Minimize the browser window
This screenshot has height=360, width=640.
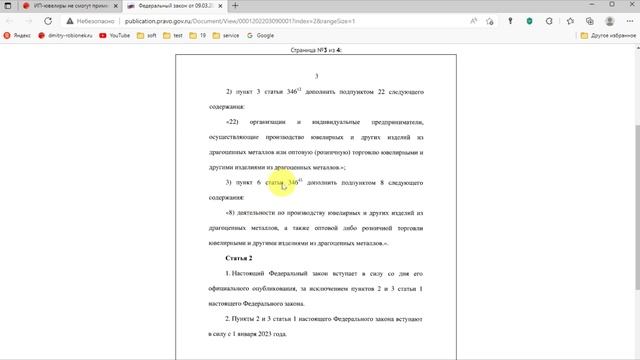(592, 4)
